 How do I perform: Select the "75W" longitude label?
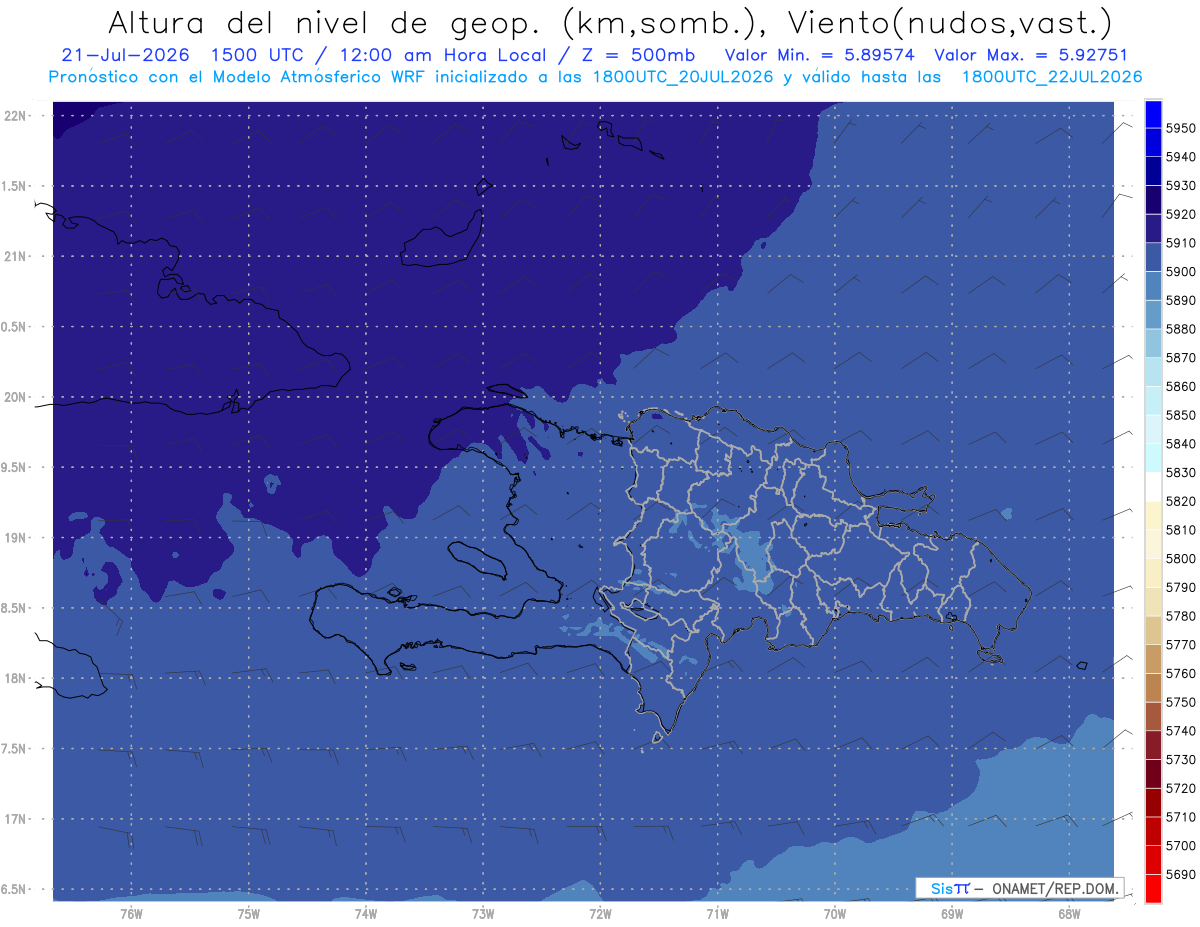pyautogui.click(x=249, y=913)
